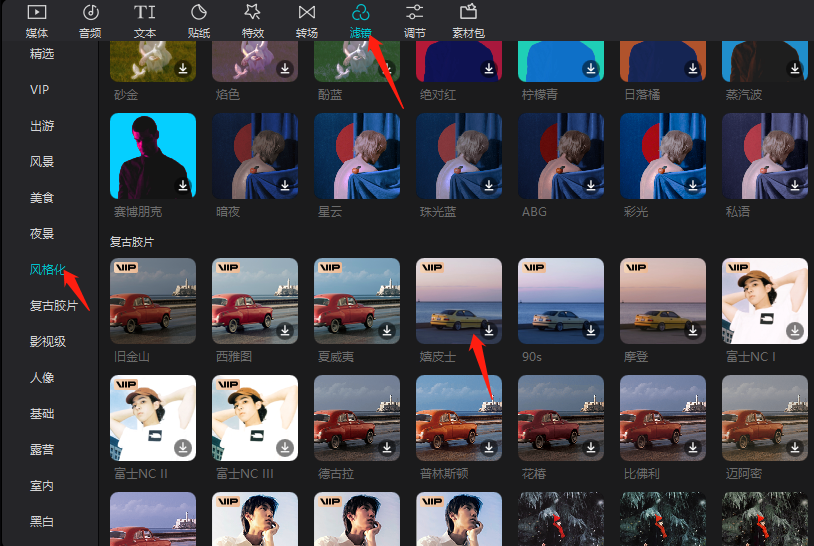
Task: Select the 珠光蓝 filter thumbnail
Action: pos(459,156)
